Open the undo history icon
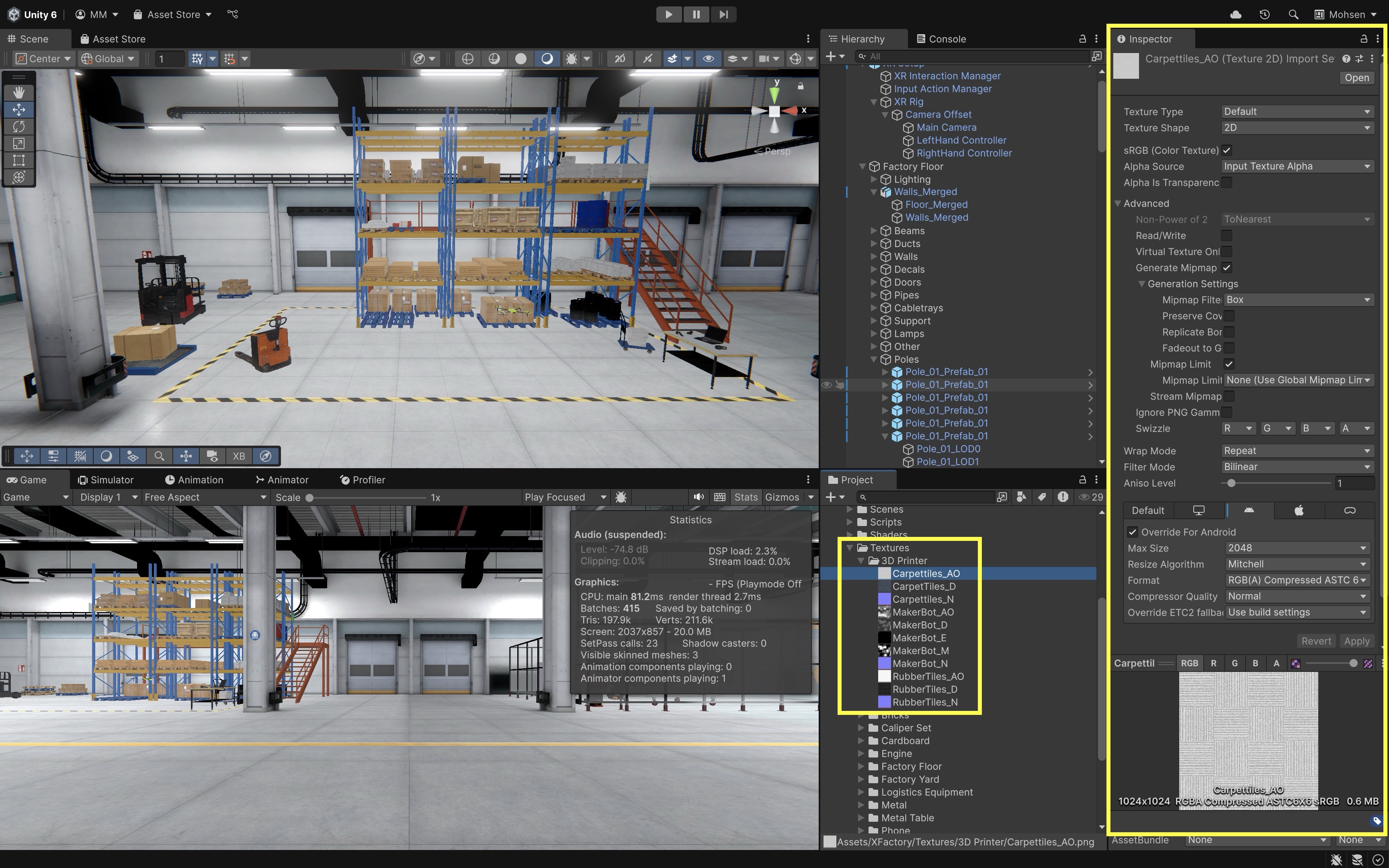This screenshot has height=868, width=1389. click(1264, 14)
